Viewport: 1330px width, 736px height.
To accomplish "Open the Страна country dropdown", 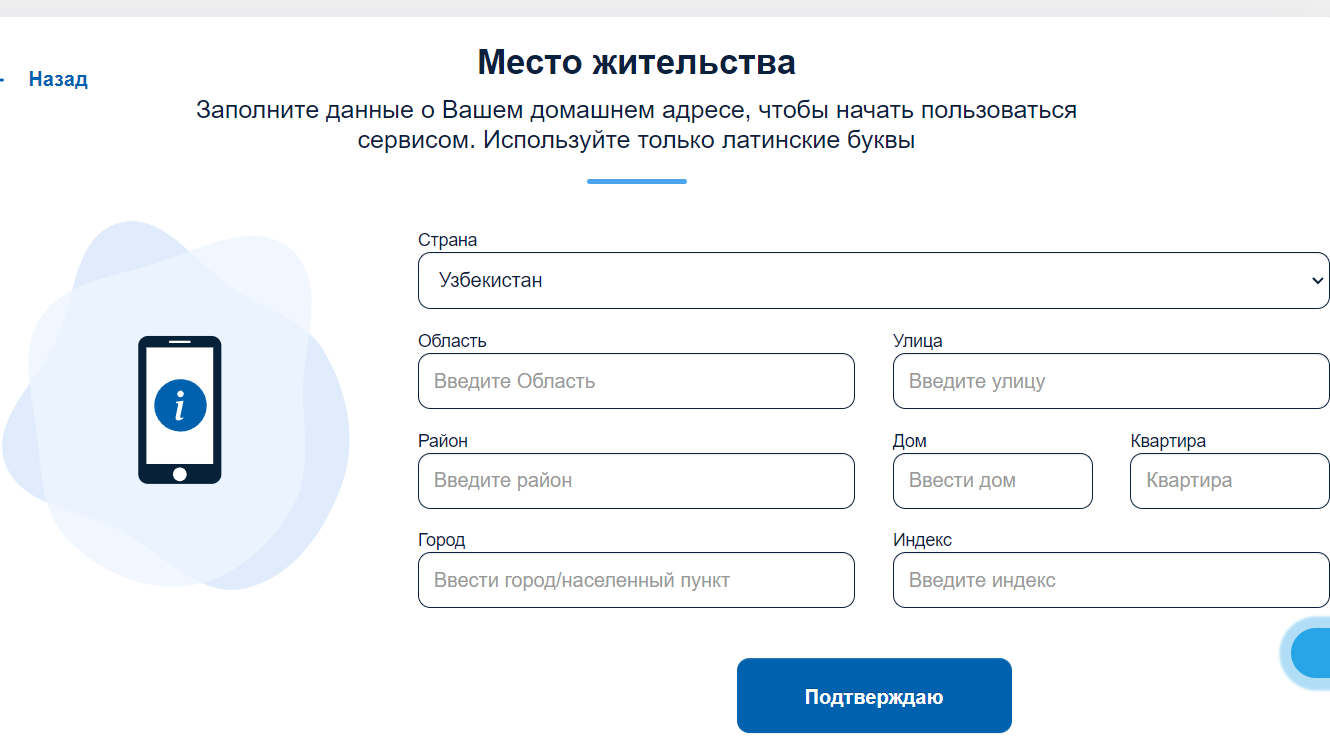I will [x=874, y=280].
